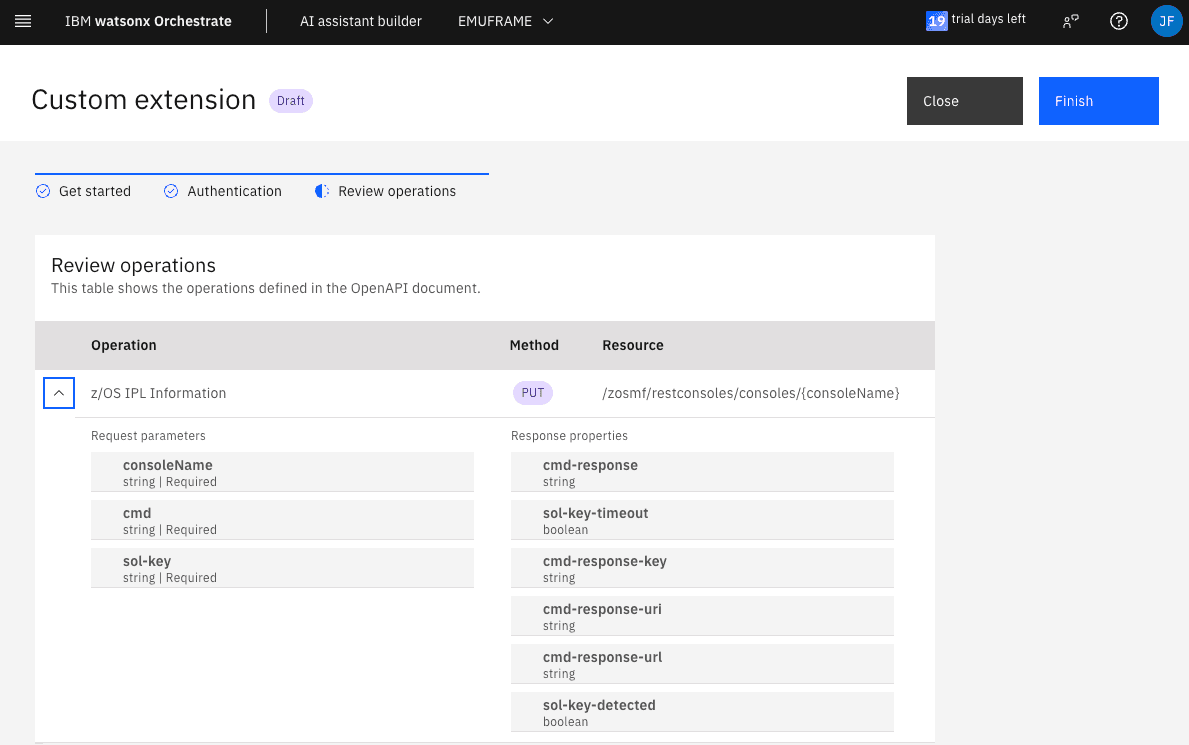Go to the Get started step
Viewport: 1189px width, 745px height.
click(94, 191)
